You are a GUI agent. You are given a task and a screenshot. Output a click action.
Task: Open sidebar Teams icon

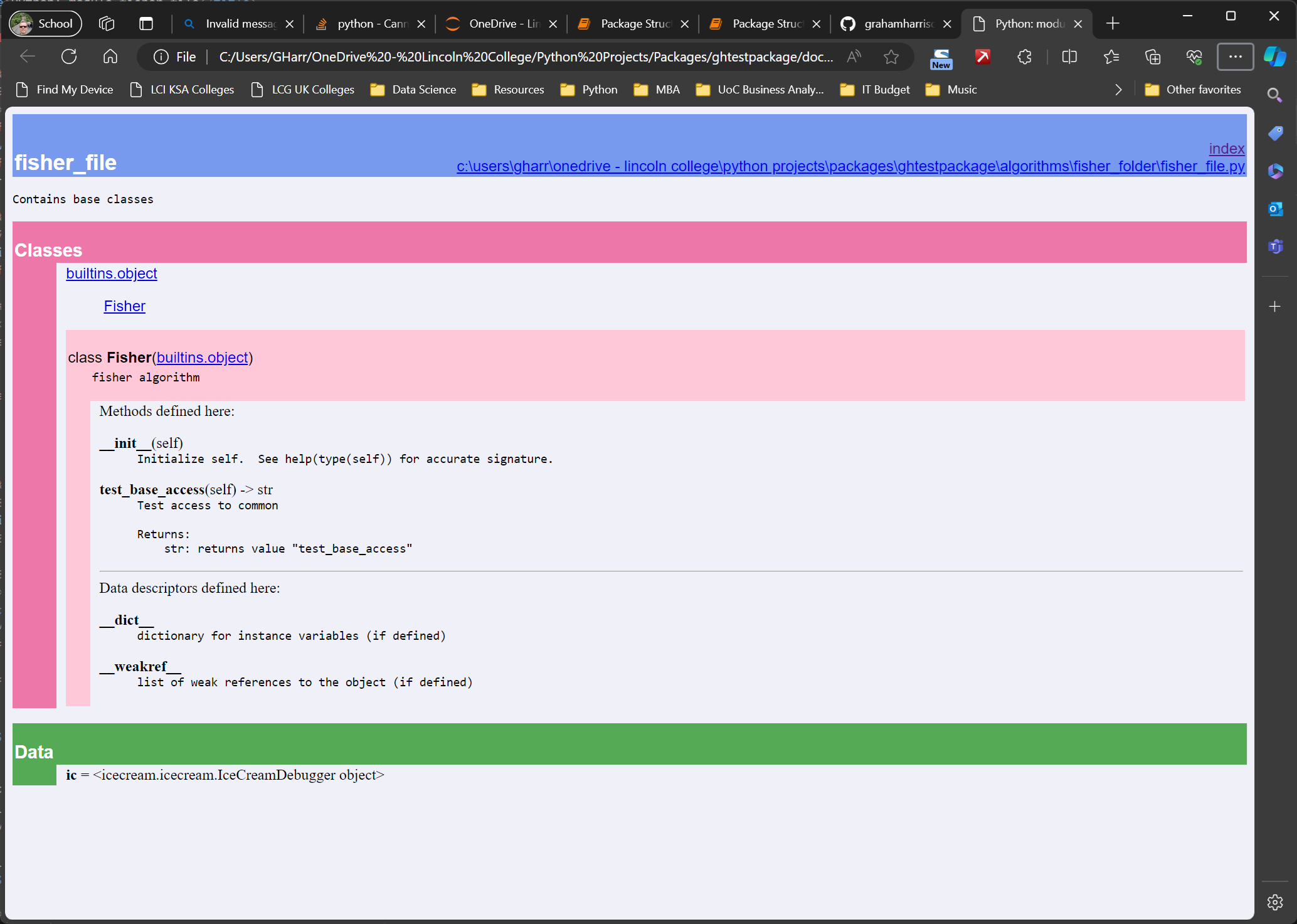1275,246
